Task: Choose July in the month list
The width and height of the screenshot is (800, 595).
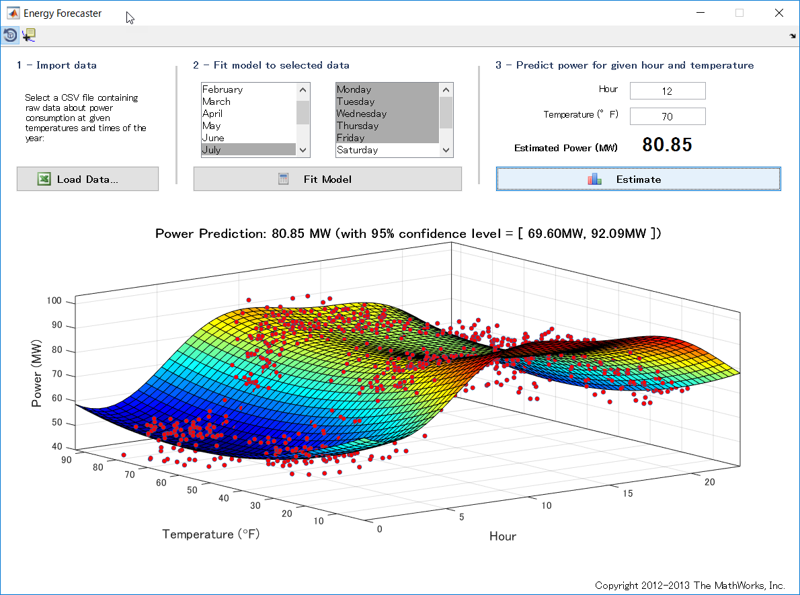Action: [x=212, y=150]
